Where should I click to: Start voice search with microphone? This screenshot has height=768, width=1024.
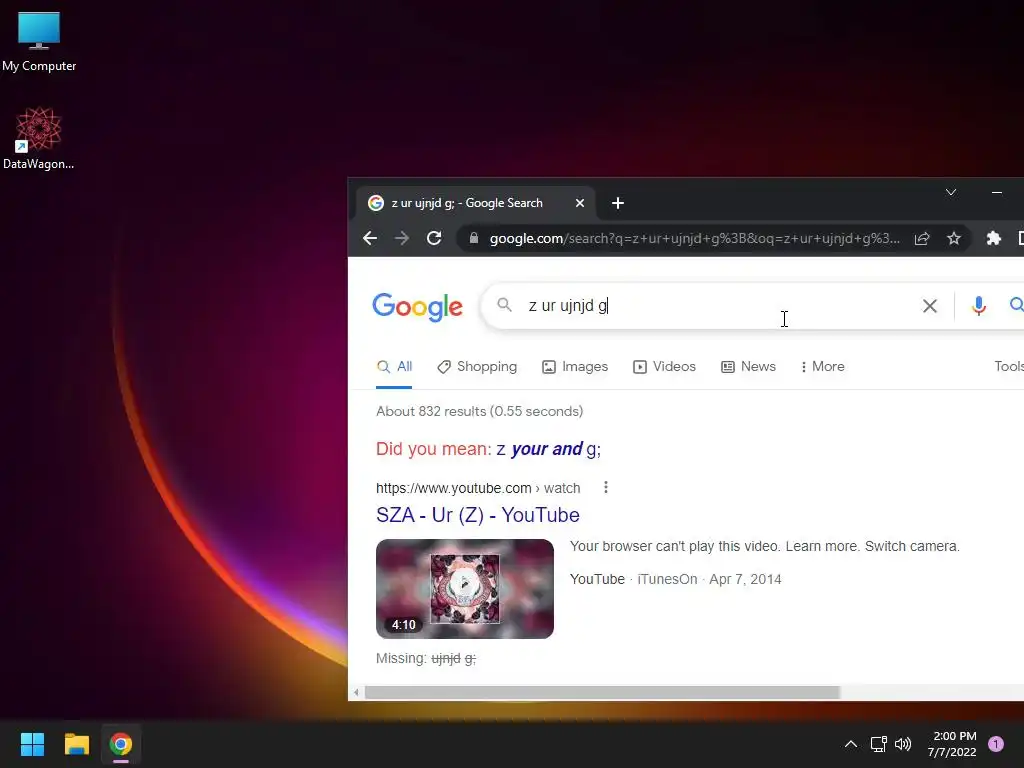[978, 306]
